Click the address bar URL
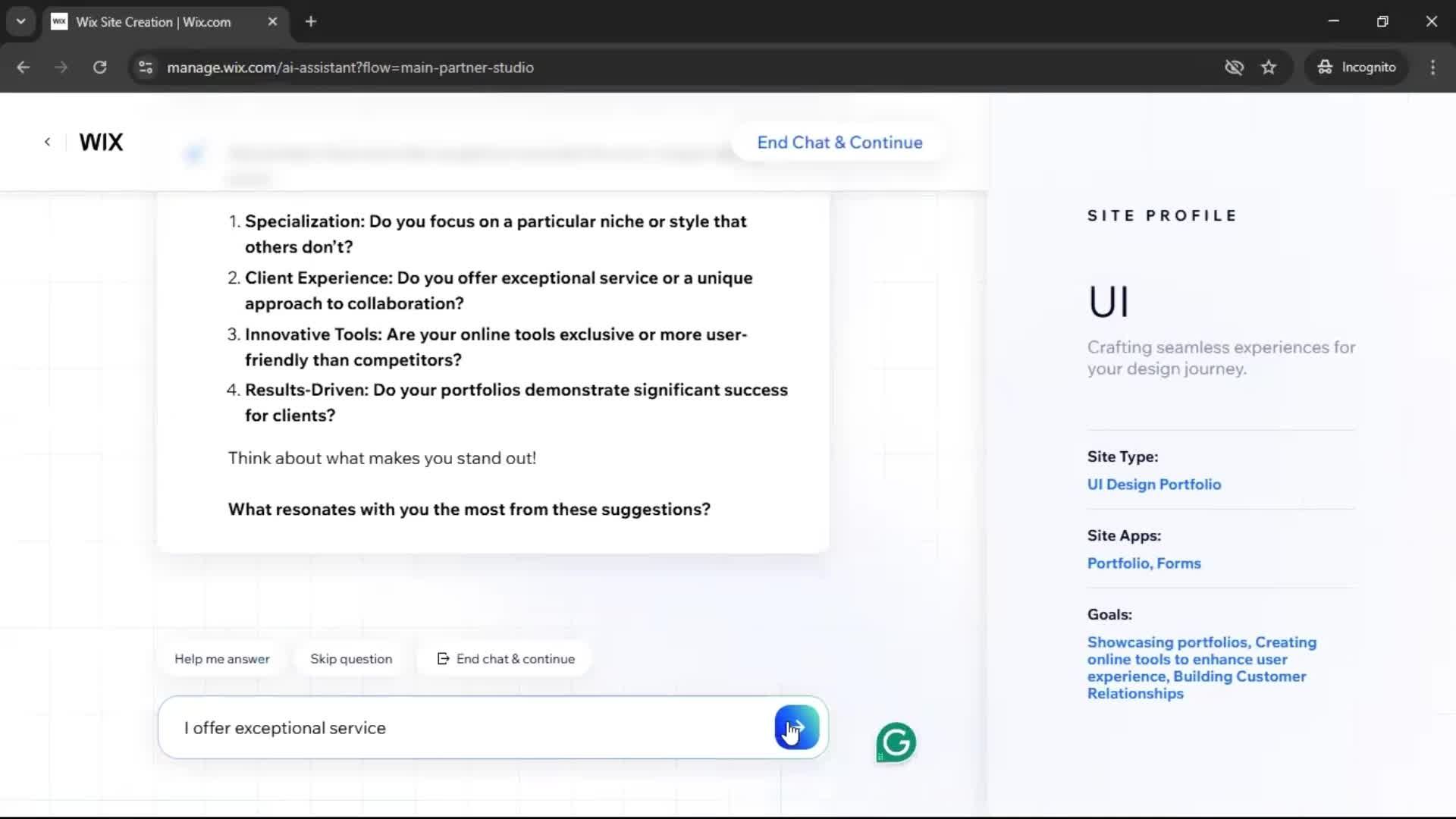Viewport: 1456px width, 819px height. pyautogui.click(x=350, y=67)
